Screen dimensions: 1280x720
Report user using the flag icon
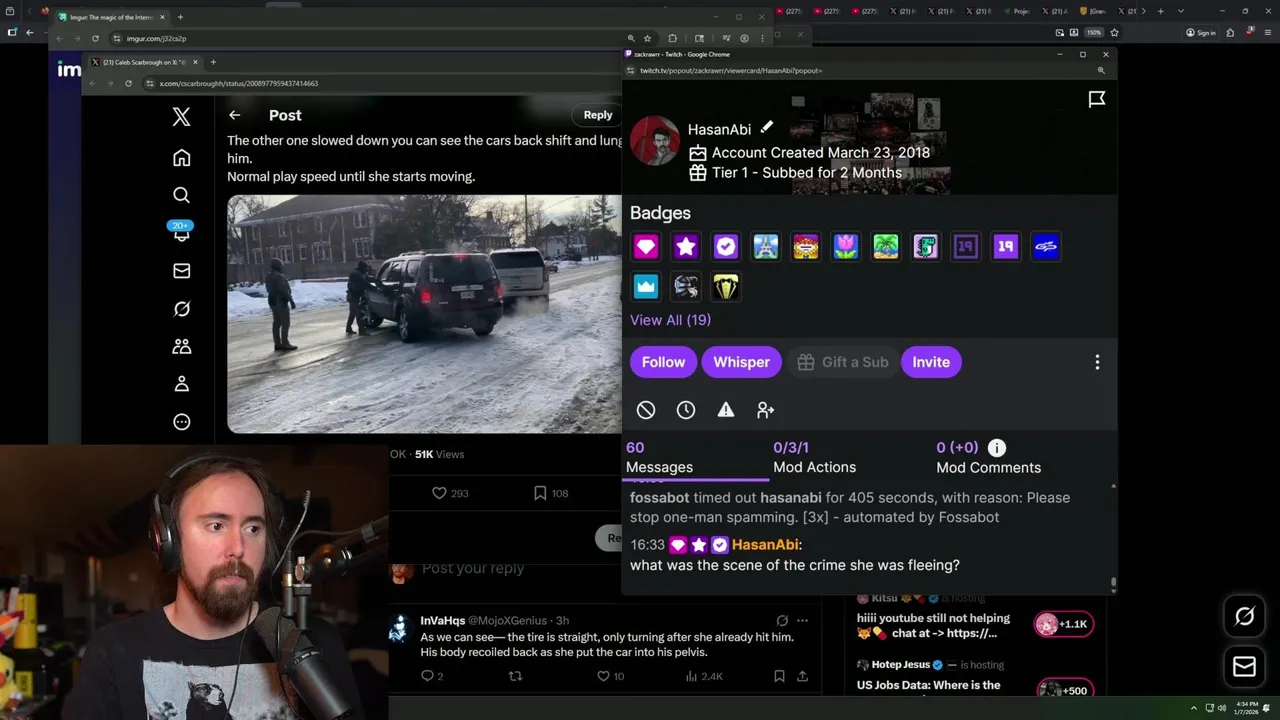1097,99
